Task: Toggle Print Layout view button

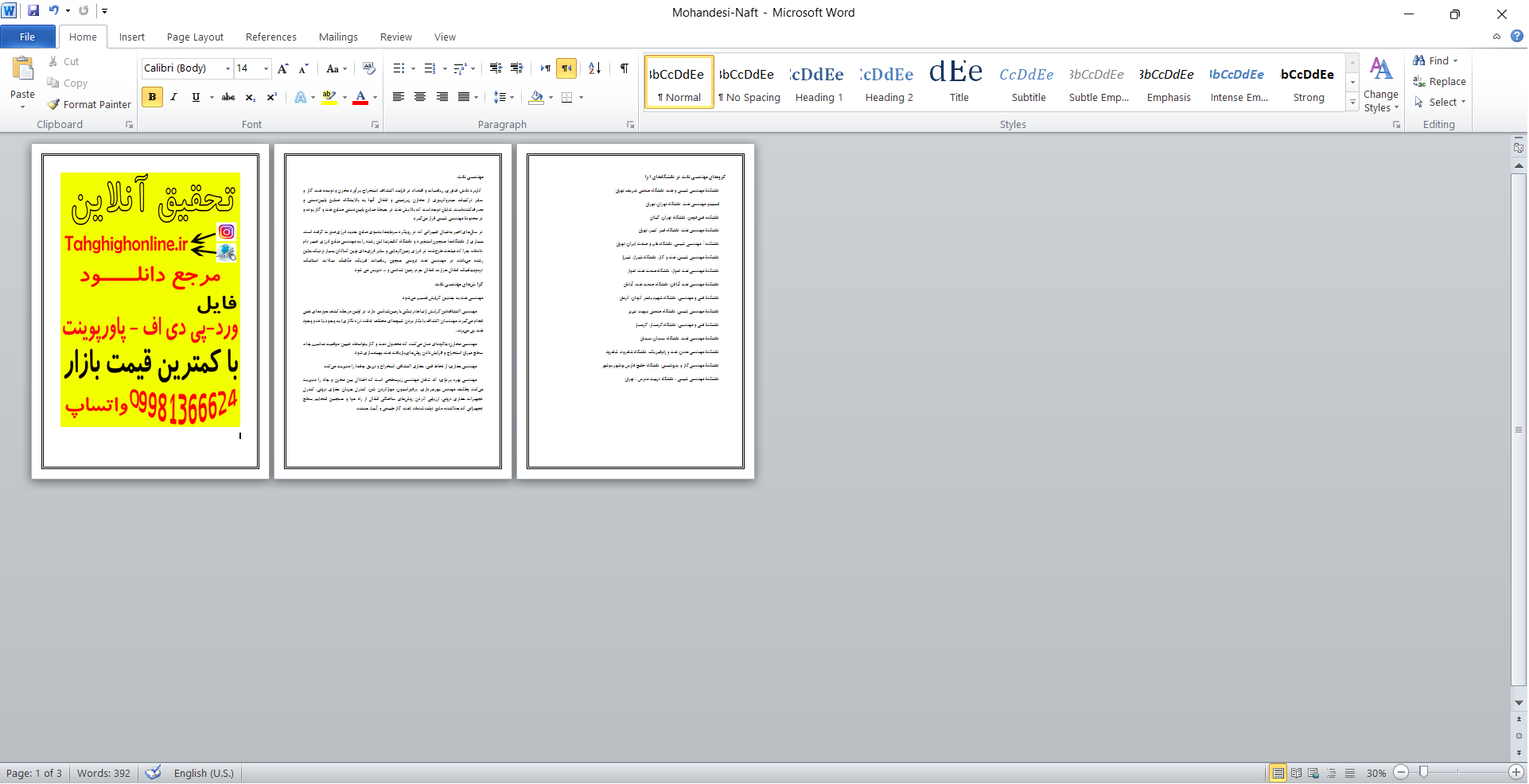Action: (x=1278, y=773)
